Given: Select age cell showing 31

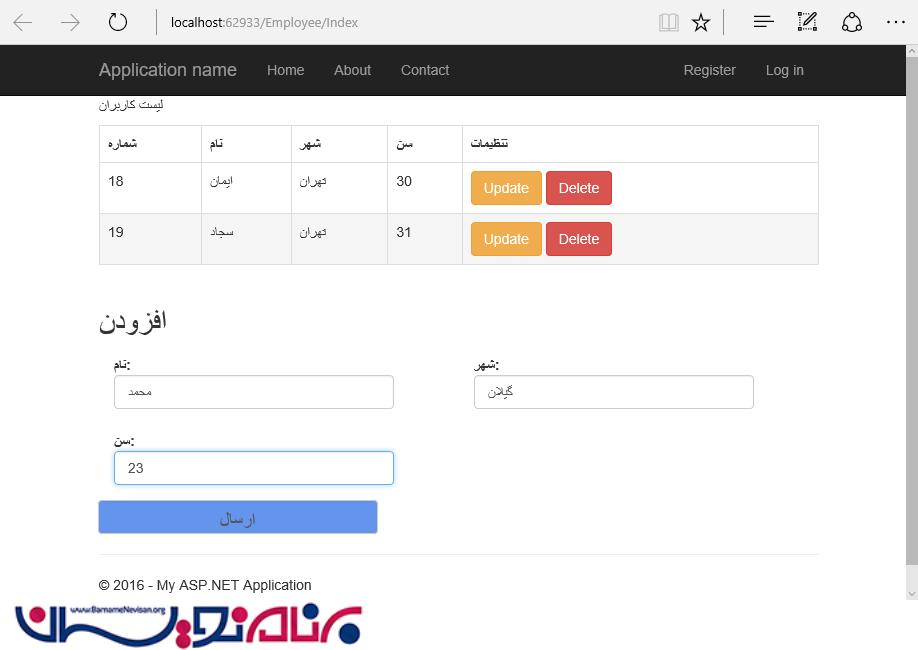Looking at the screenshot, I should pyautogui.click(x=425, y=239).
